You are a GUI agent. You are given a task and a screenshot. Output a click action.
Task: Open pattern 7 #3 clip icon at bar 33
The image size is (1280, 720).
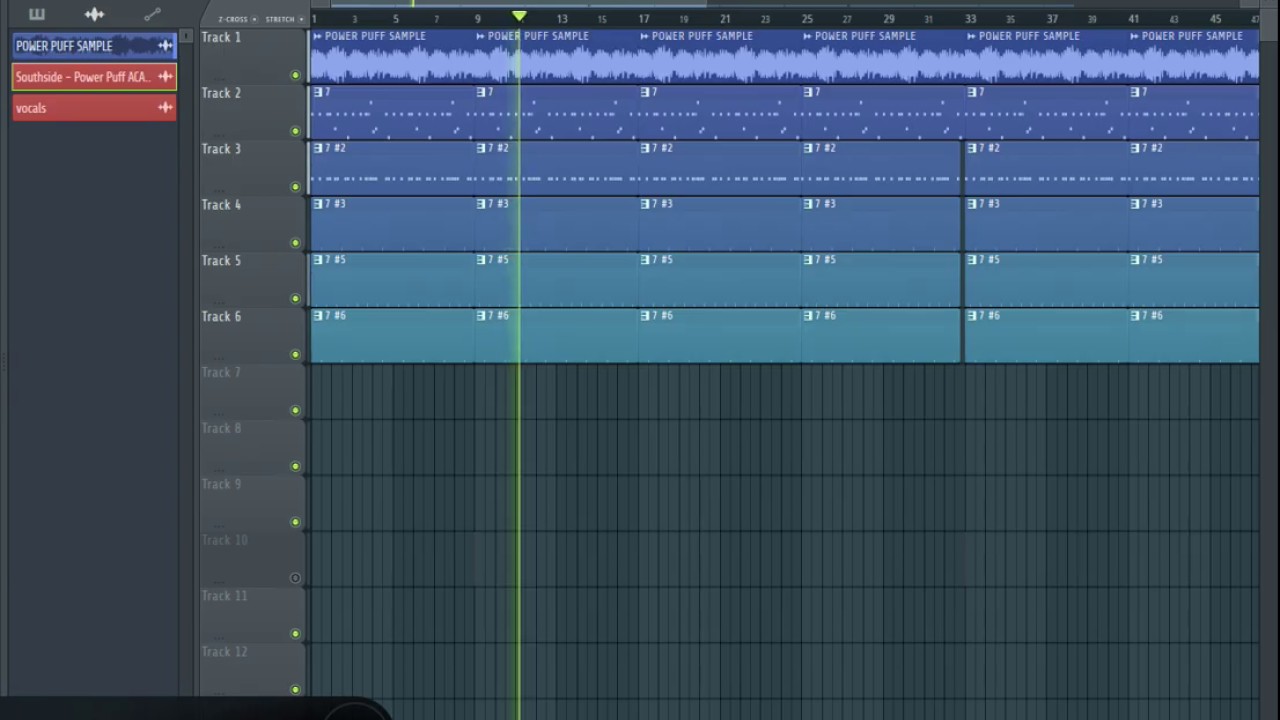(973, 204)
